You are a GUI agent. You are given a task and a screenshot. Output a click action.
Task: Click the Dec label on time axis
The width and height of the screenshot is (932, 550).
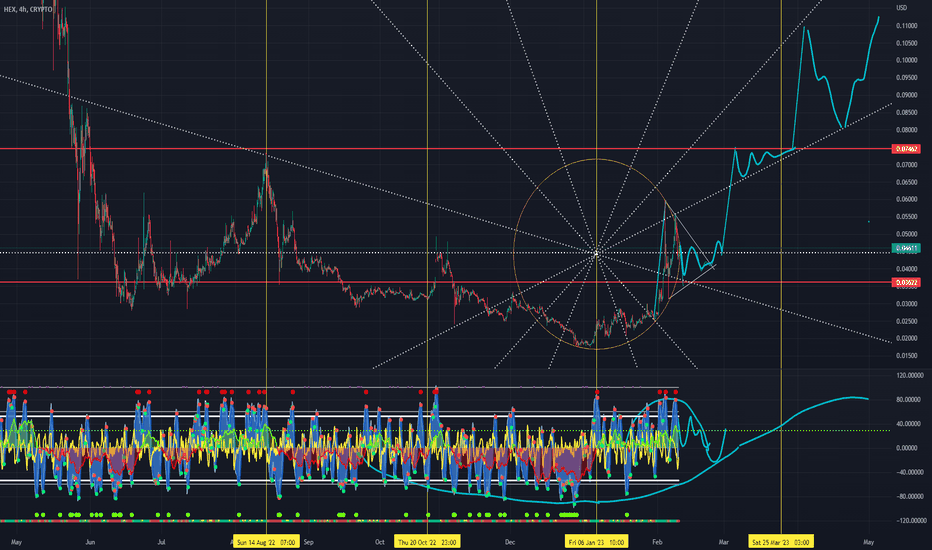(509, 542)
